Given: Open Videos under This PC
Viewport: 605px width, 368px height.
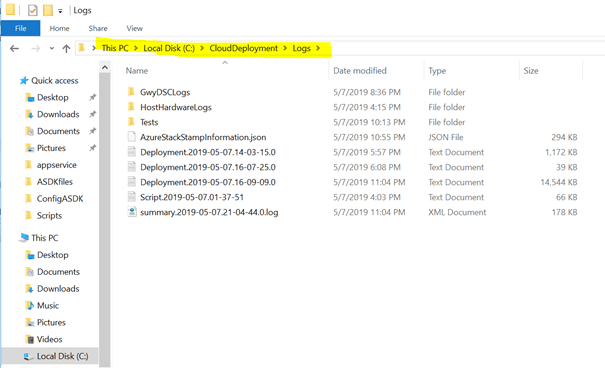Looking at the screenshot, I should [49, 339].
